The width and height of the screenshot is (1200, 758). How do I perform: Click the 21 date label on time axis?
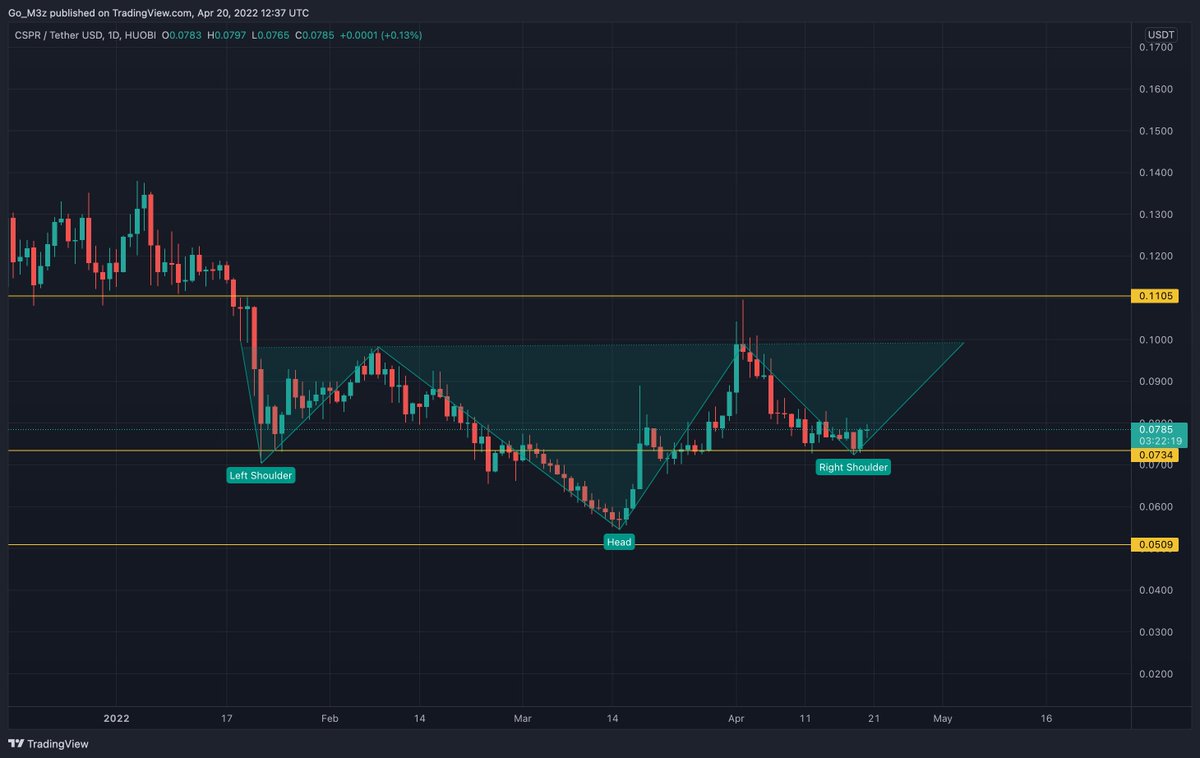point(874,718)
